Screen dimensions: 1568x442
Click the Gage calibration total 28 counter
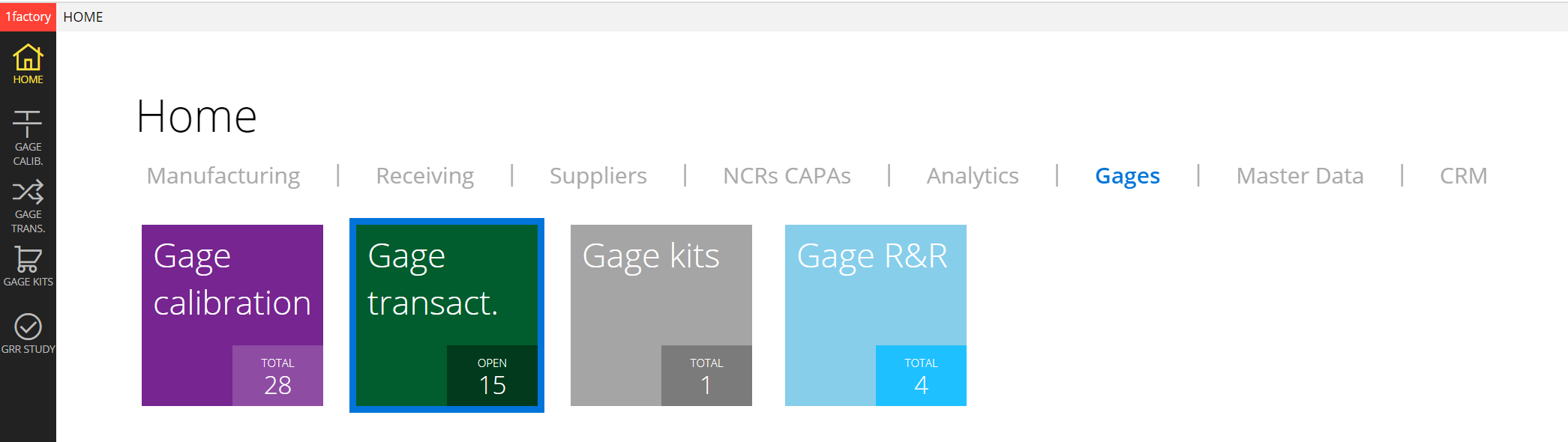coord(277,376)
